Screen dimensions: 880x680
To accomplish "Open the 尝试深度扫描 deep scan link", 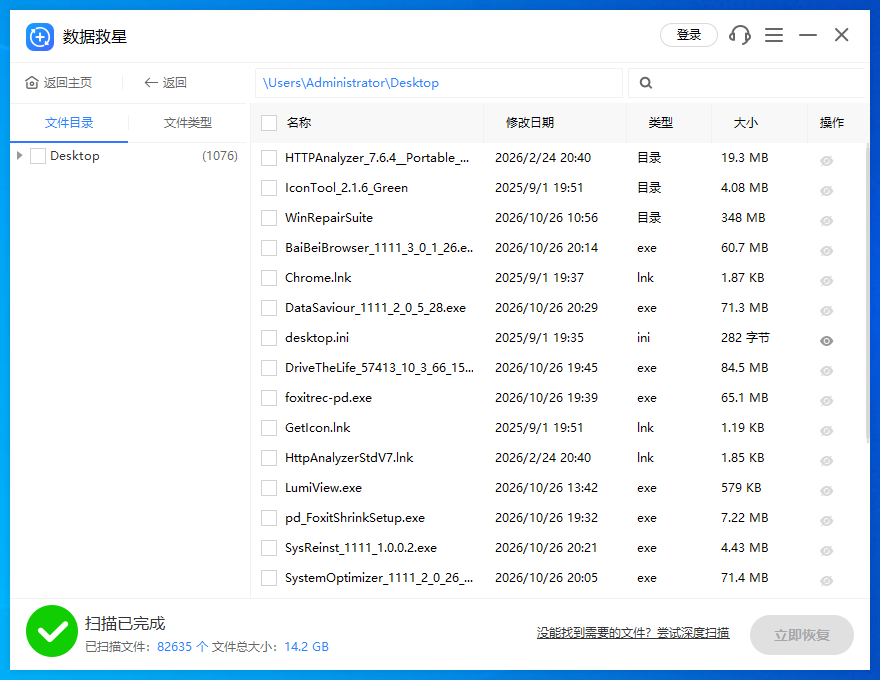I will pyautogui.click(x=693, y=633).
